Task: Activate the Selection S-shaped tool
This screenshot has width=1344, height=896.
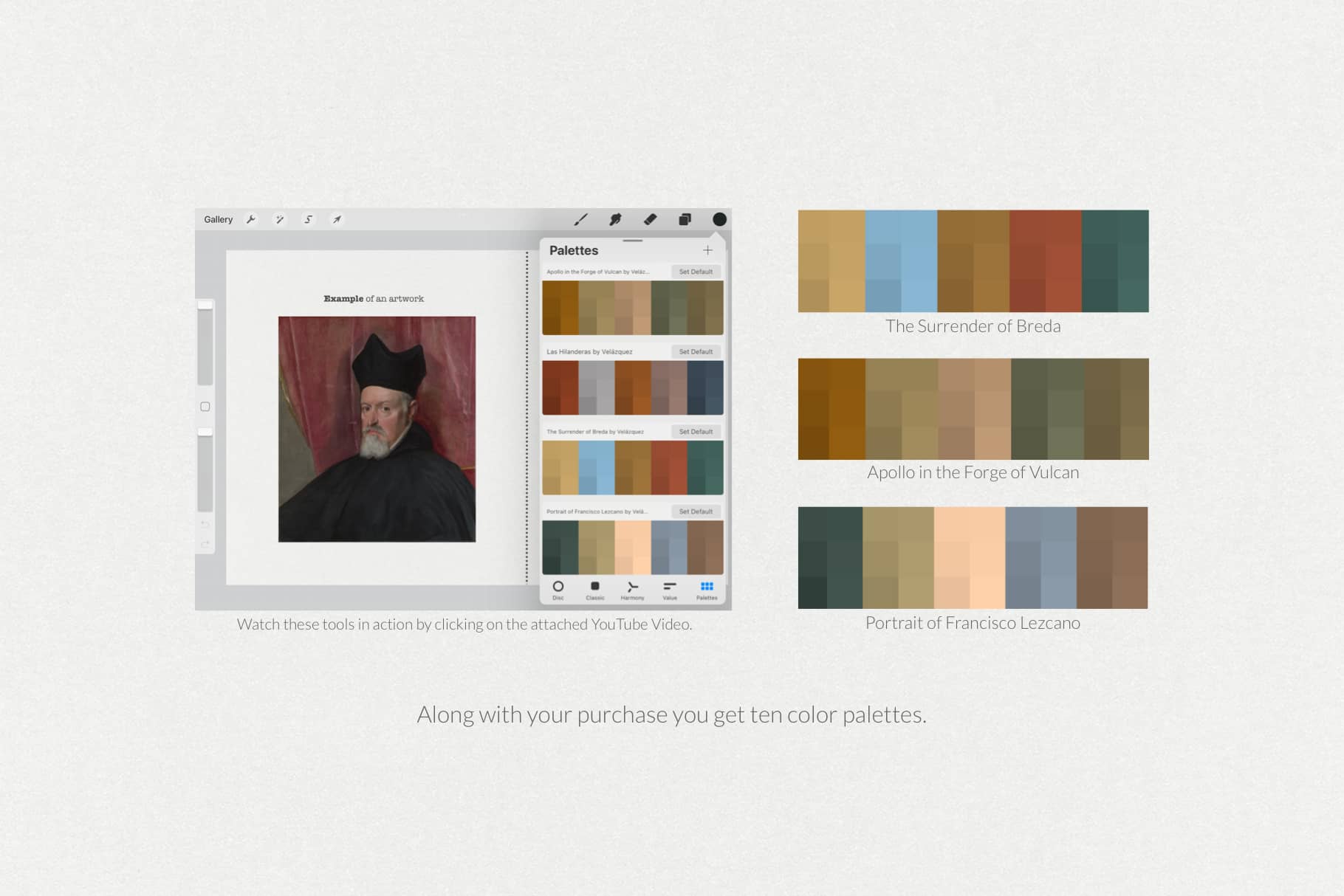Action: click(309, 219)
